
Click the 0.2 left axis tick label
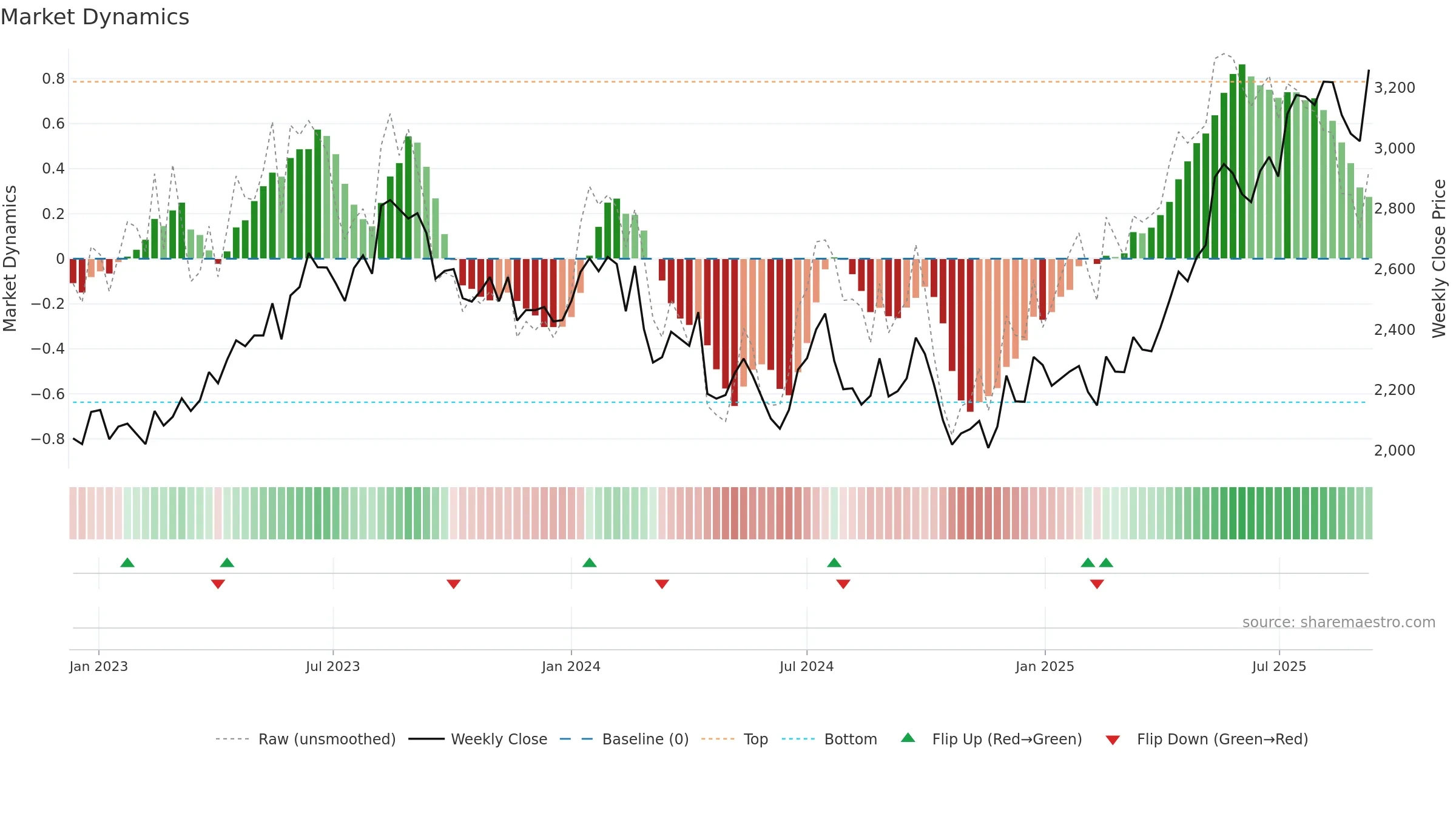(53, 214)
